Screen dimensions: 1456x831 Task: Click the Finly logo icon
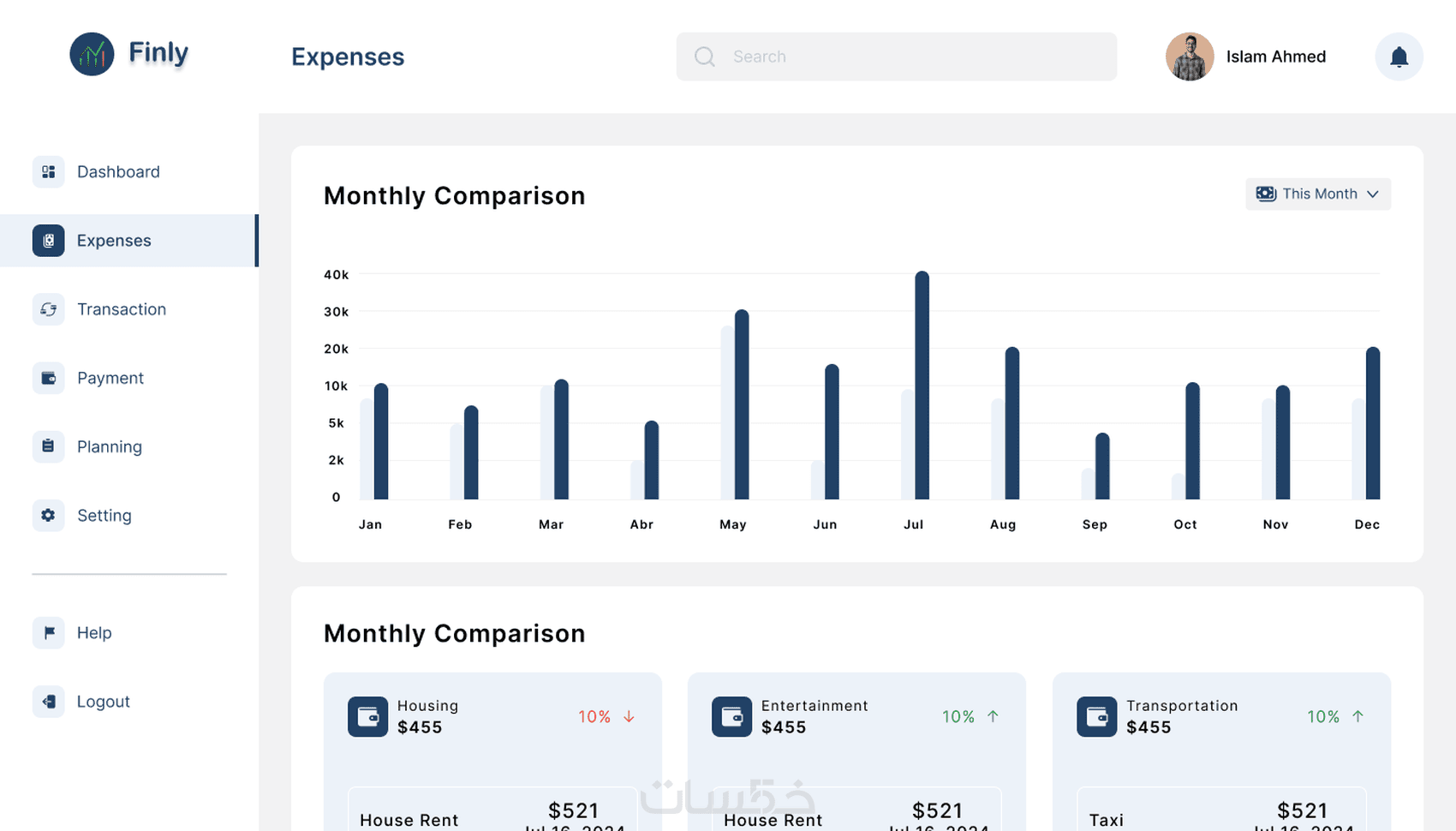(x=92, y=54)
